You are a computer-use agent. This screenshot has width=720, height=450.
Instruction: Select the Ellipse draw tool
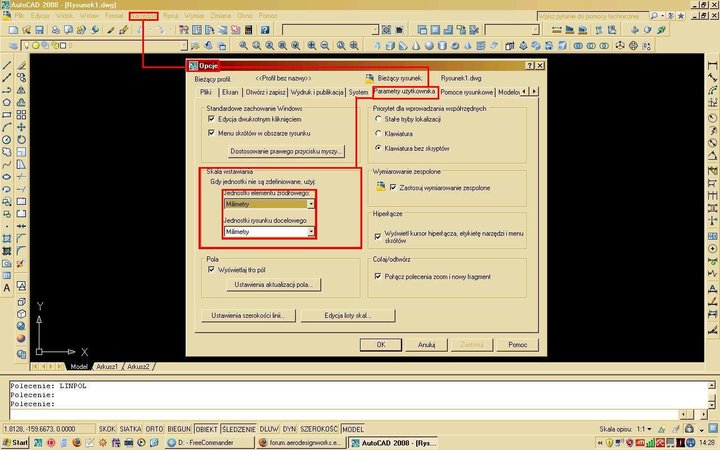point(7,177)
